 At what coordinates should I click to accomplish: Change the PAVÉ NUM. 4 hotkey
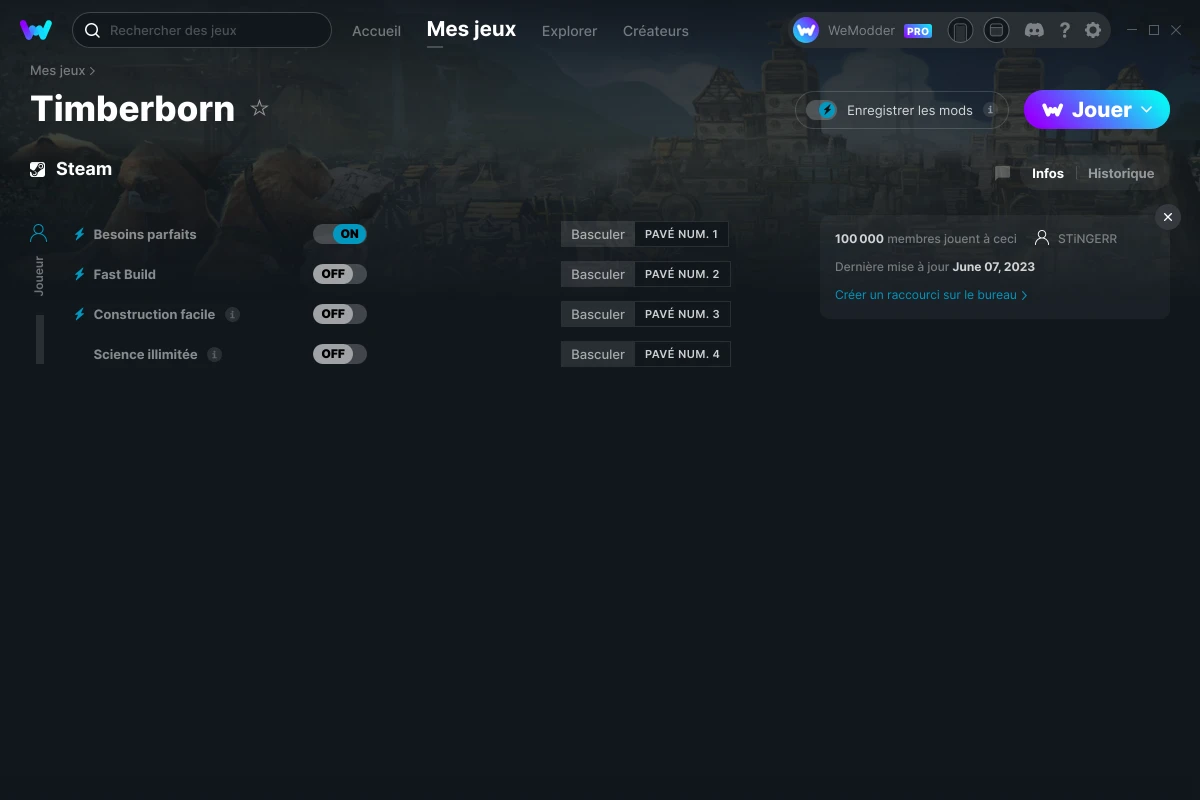click(682, 354)
